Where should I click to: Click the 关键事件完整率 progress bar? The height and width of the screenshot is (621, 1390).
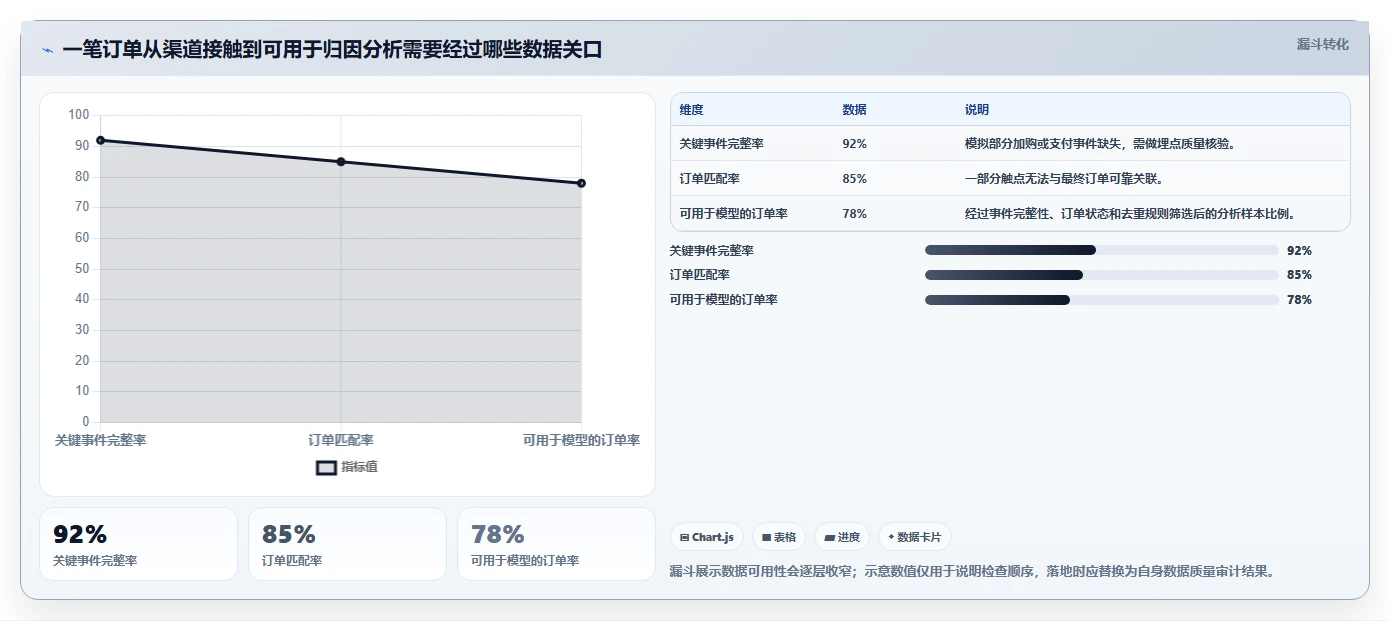[x=1101, y=250]
